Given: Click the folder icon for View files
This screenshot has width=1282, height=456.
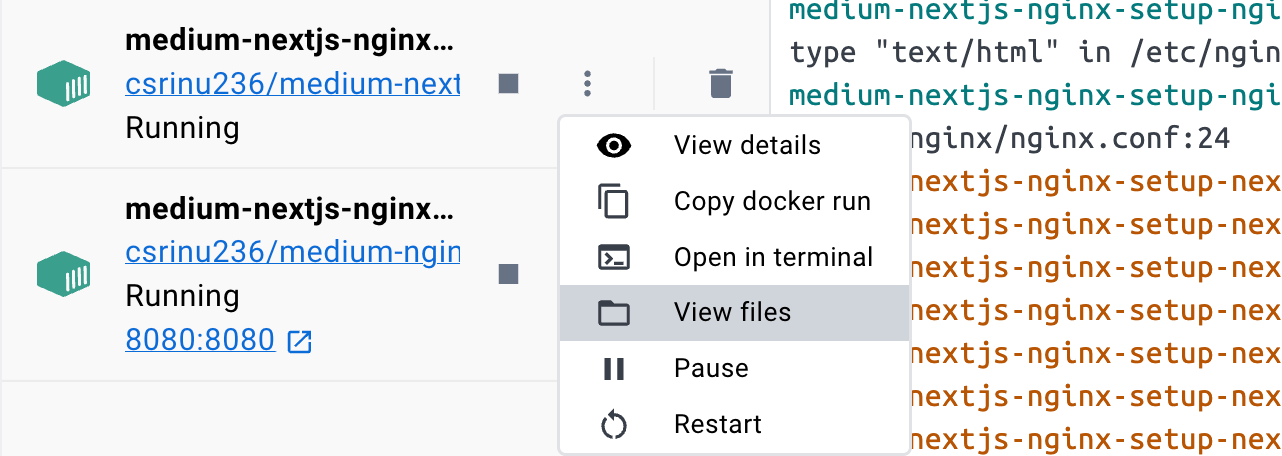Looking at the screenshot, I should click(613, 313).
